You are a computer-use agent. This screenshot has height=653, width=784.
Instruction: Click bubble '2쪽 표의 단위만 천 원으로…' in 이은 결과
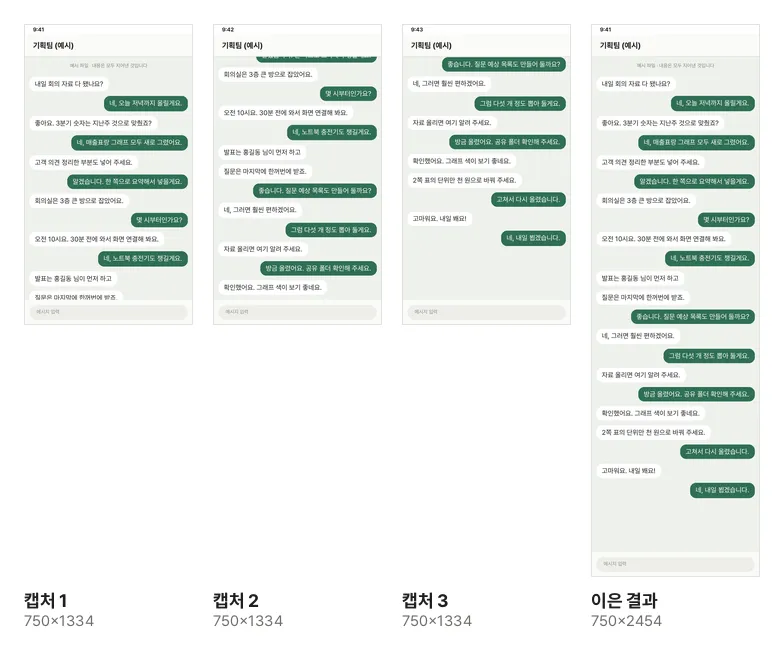(654, 432)
